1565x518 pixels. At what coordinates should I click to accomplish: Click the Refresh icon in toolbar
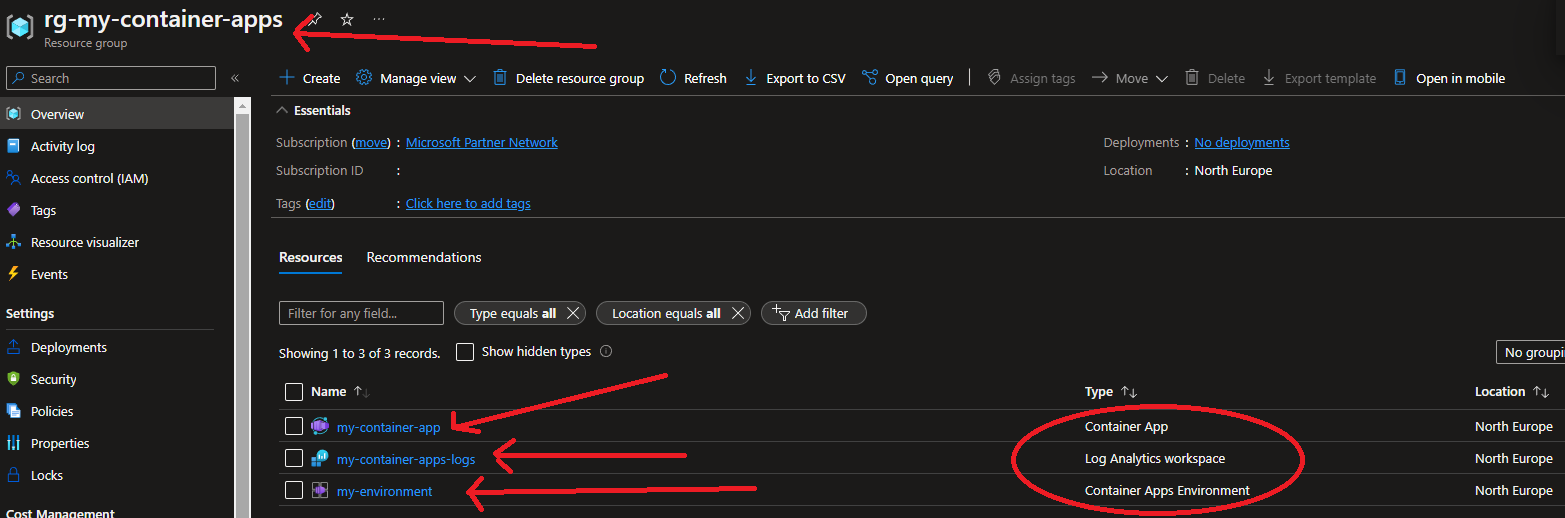(669, 78)
